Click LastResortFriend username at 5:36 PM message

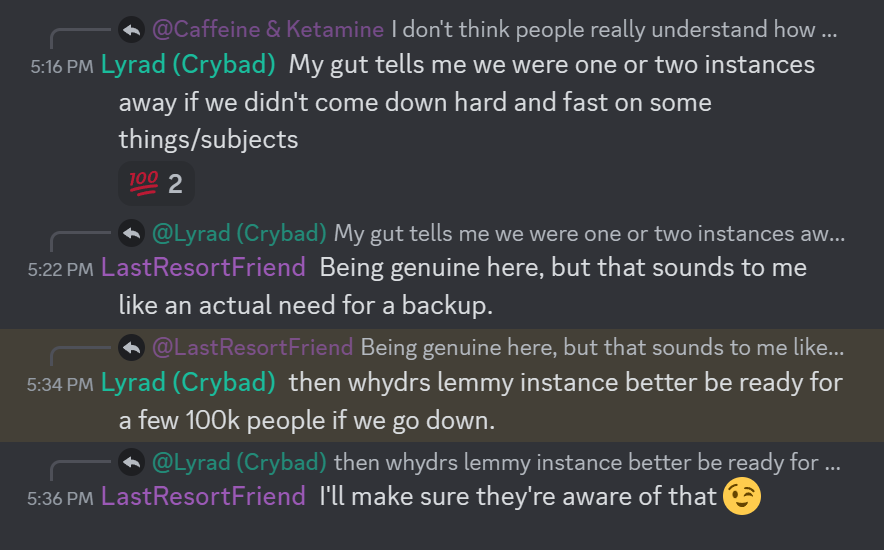[203, 496]
